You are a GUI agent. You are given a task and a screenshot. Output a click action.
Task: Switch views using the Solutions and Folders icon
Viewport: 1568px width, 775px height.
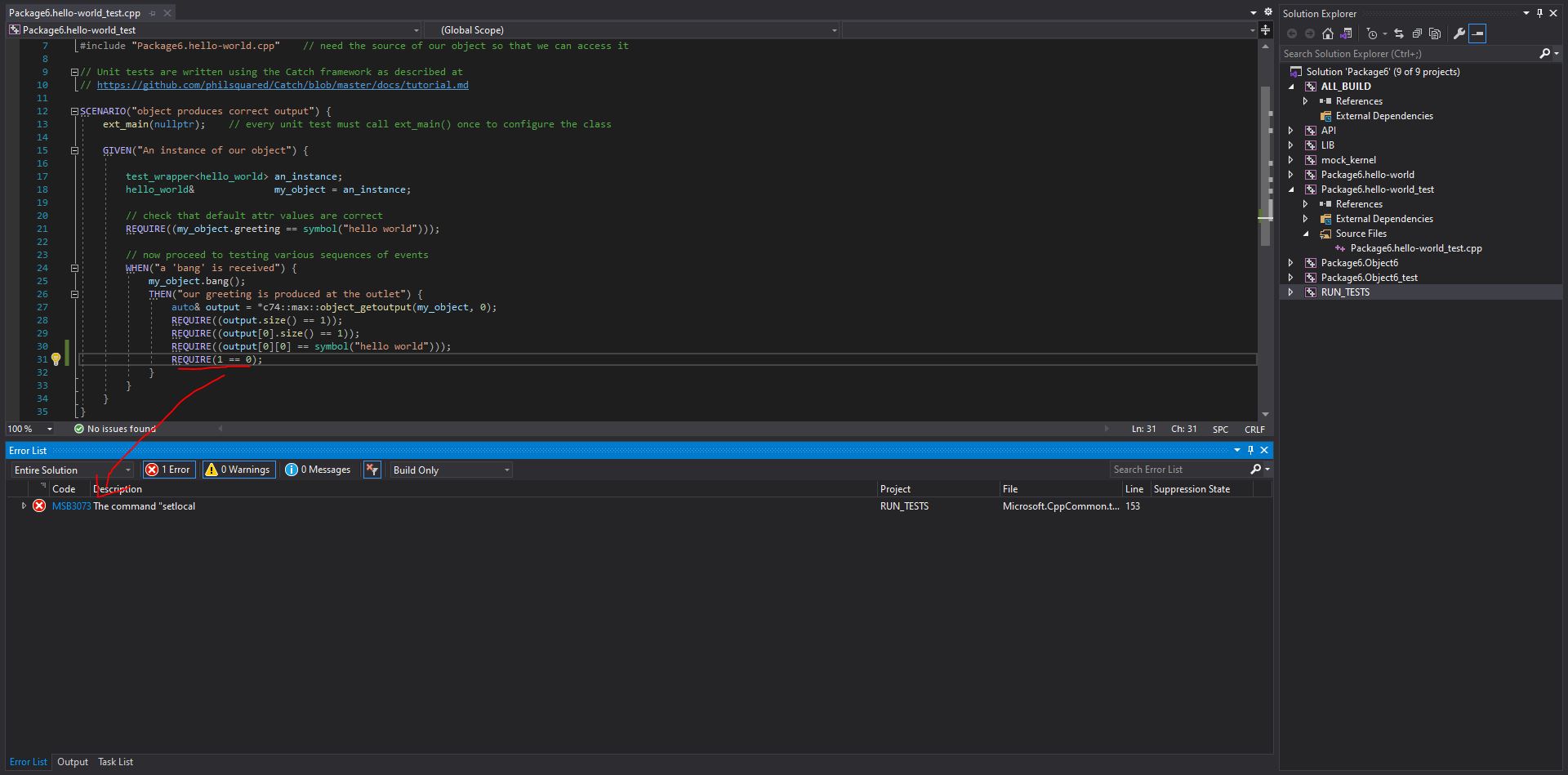[1347, 33]
